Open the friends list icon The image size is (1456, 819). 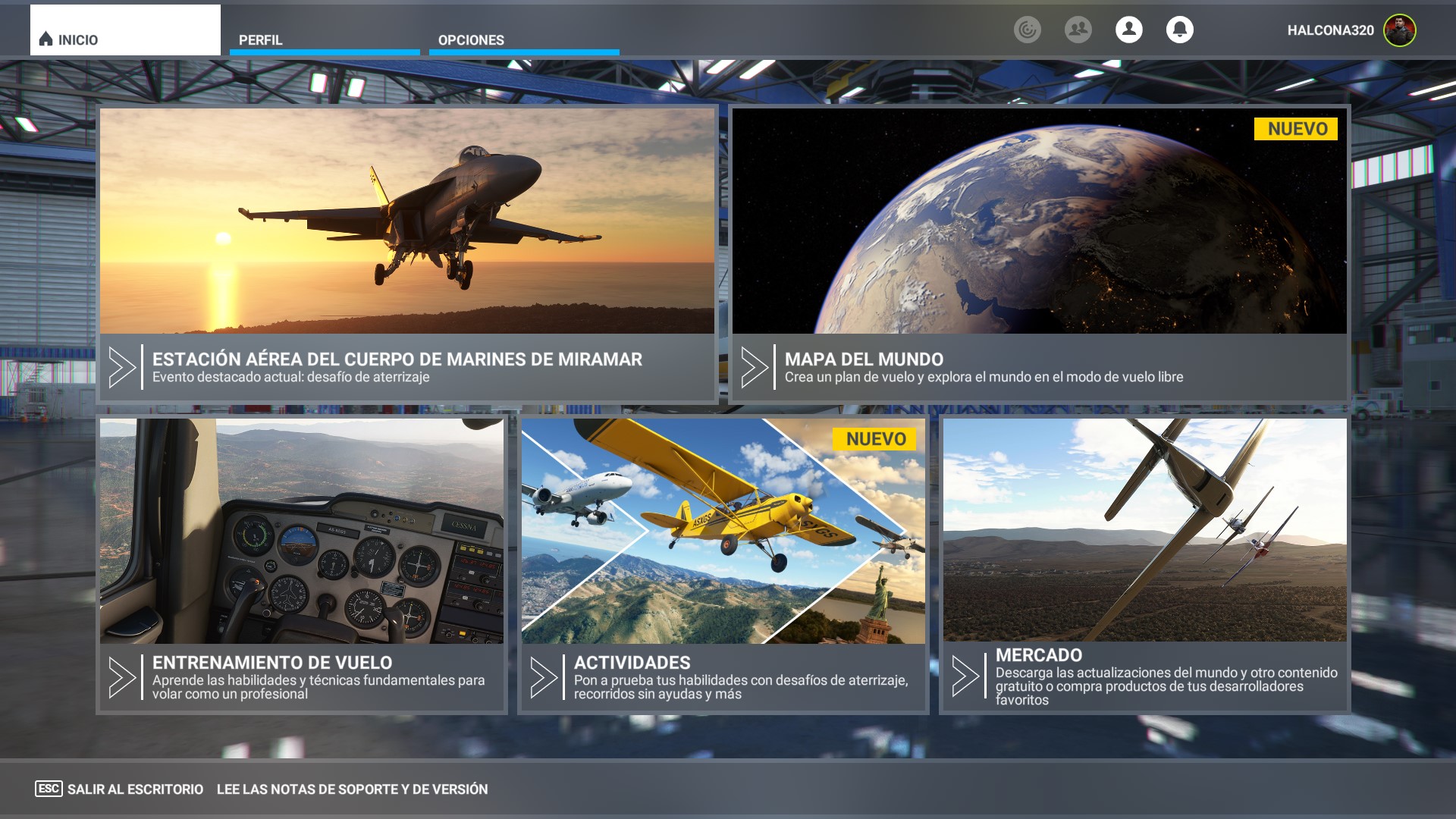click(x=1078, y=31)
